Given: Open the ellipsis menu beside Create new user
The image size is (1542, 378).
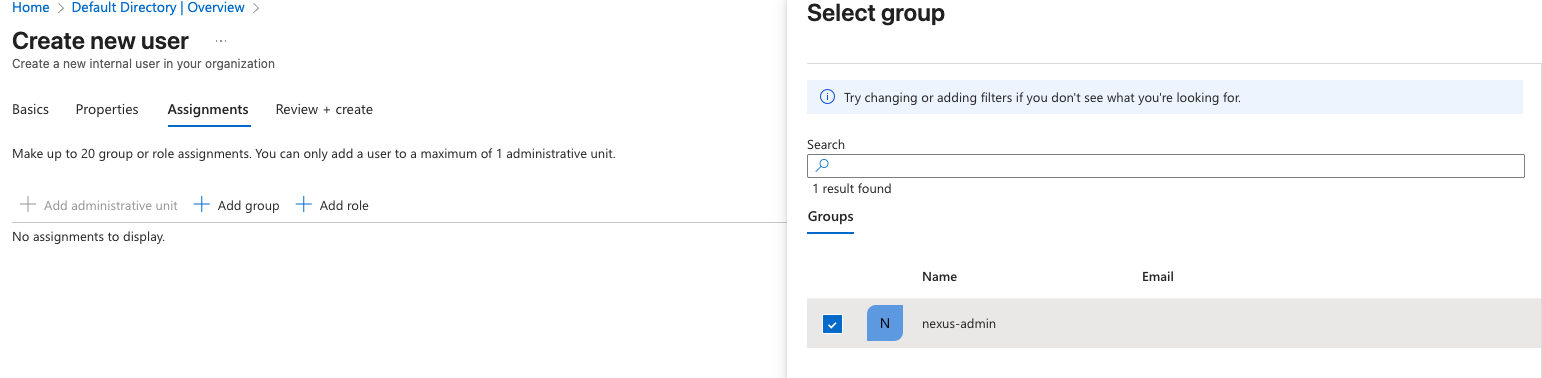Looking at the screenshot, I should (221, 41).
